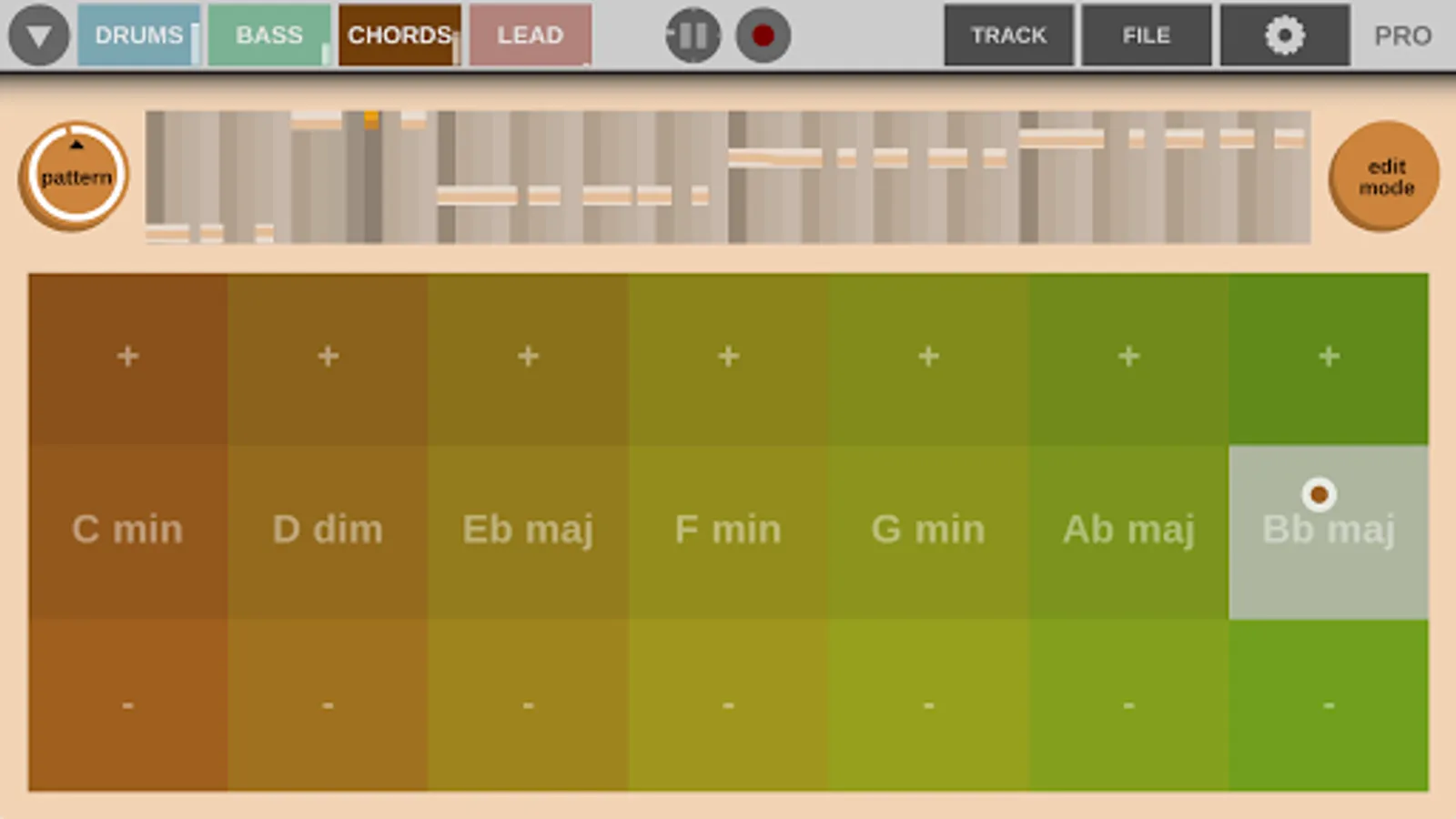The image size is (1456, 819).
Task: Pause playback with the pause button
Action: click(693, 36)
